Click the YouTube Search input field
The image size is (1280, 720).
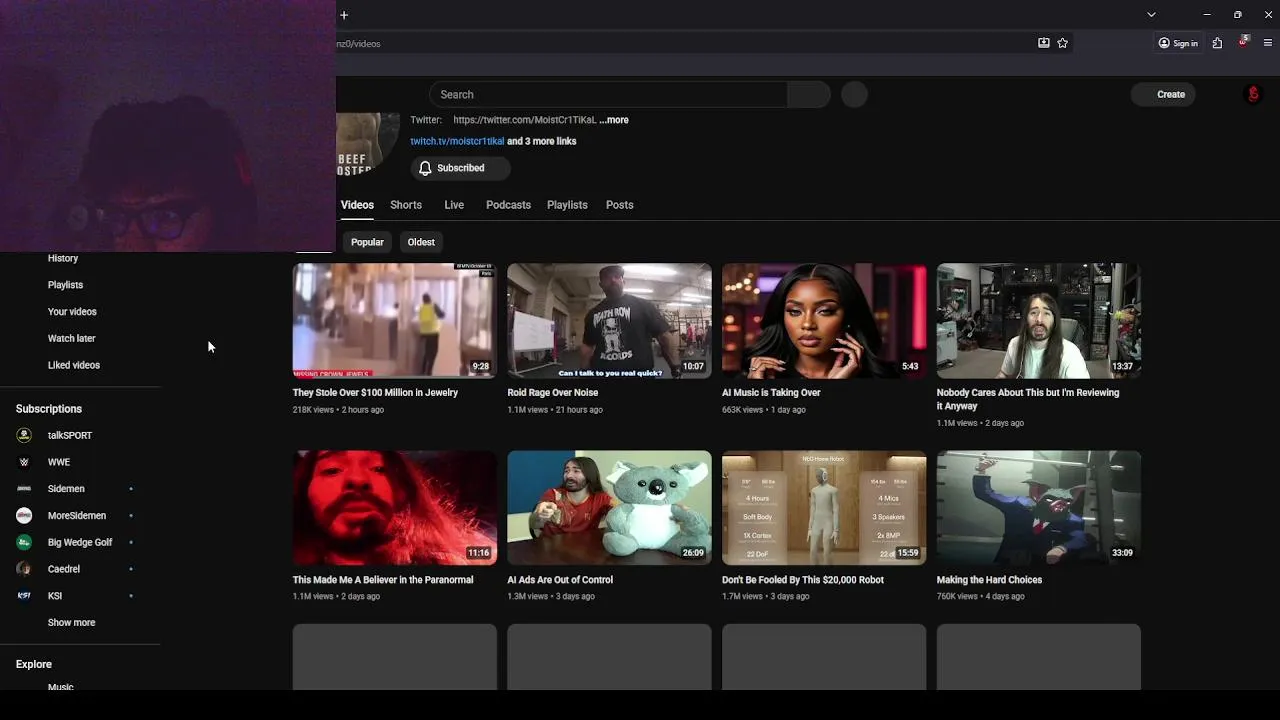[x=608, y=94]
